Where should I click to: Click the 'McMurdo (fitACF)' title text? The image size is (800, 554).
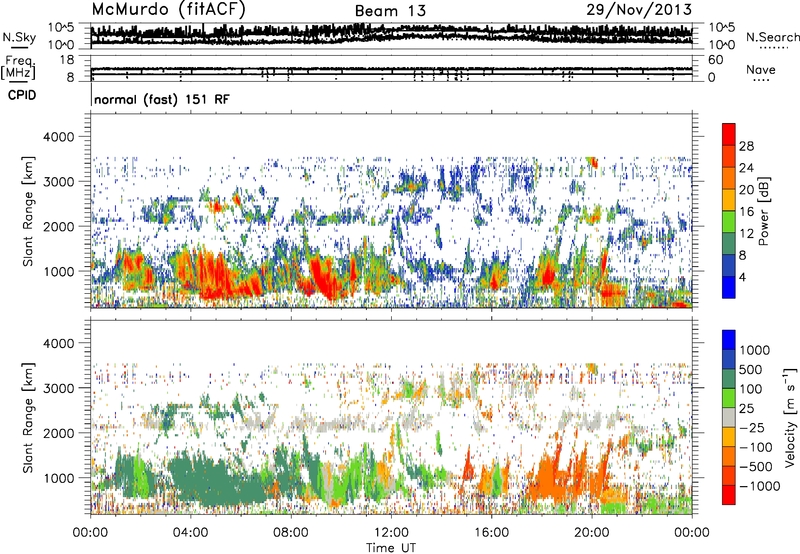(169, 10)
